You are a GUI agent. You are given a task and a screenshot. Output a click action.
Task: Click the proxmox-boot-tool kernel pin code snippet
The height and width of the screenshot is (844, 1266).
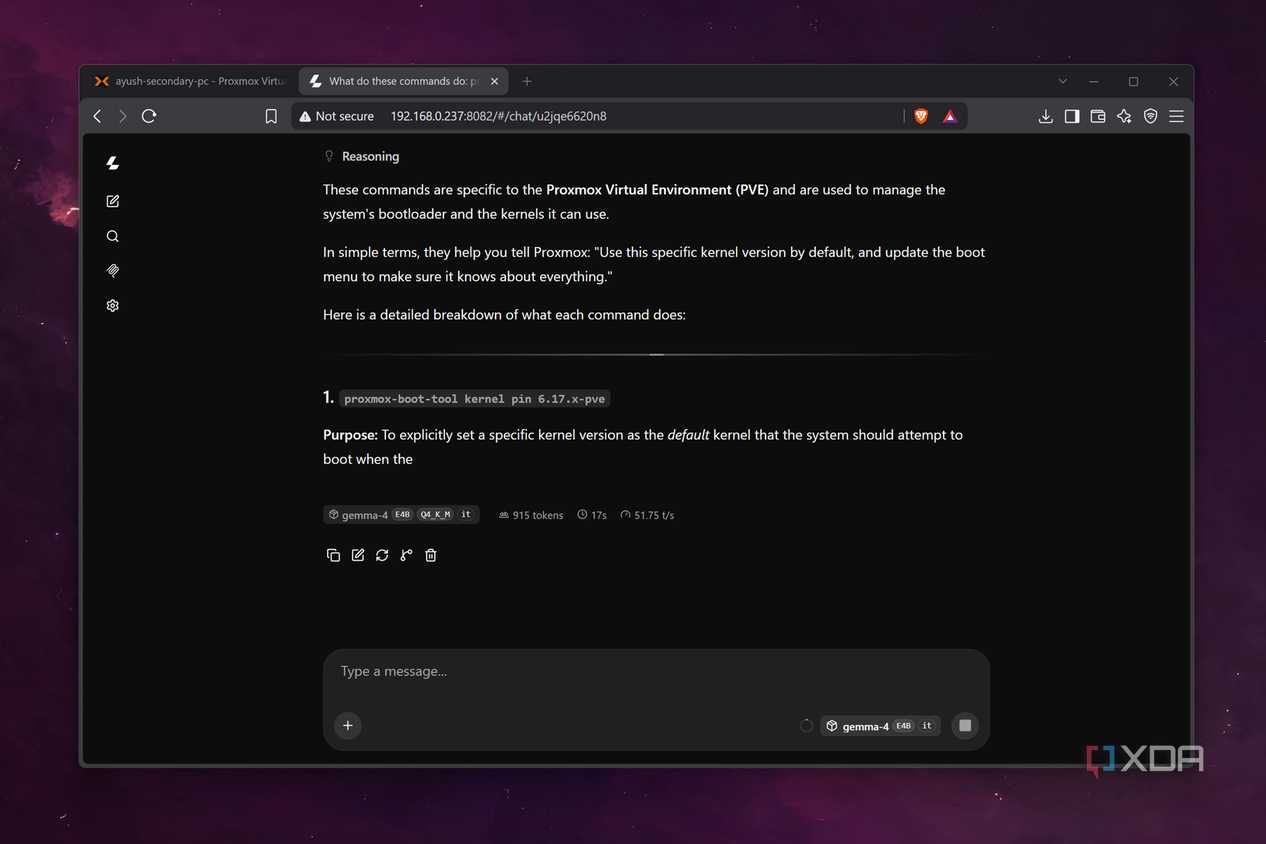pyautogui.click(x=474, y=398)
